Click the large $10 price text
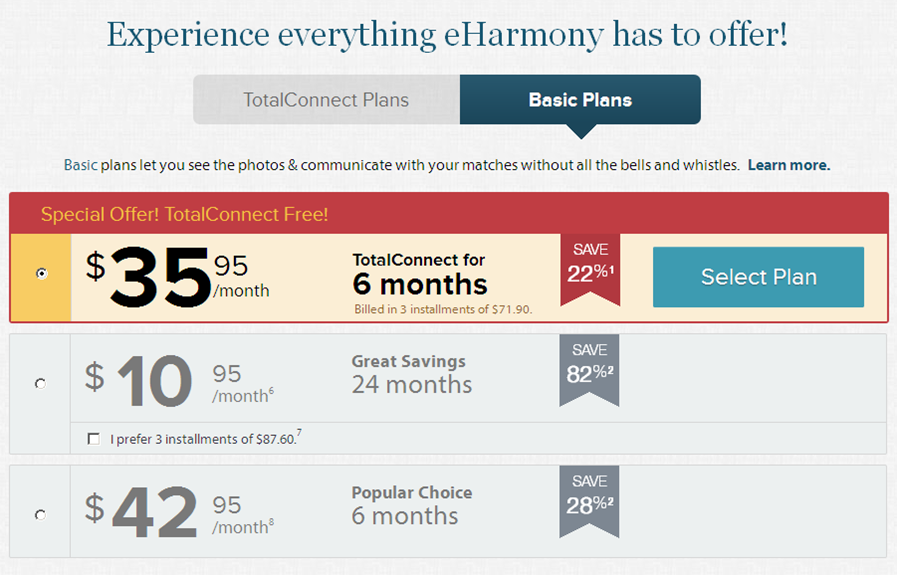The width and height of the screenshot is (897, 575). coord(153,383)
